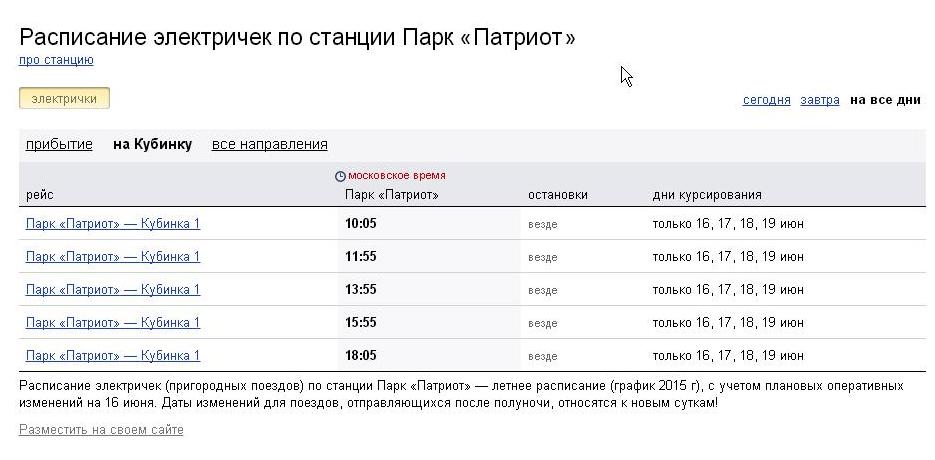Open the route link for 11:55 departure
The image size is (935, 460).
point(113,257)
